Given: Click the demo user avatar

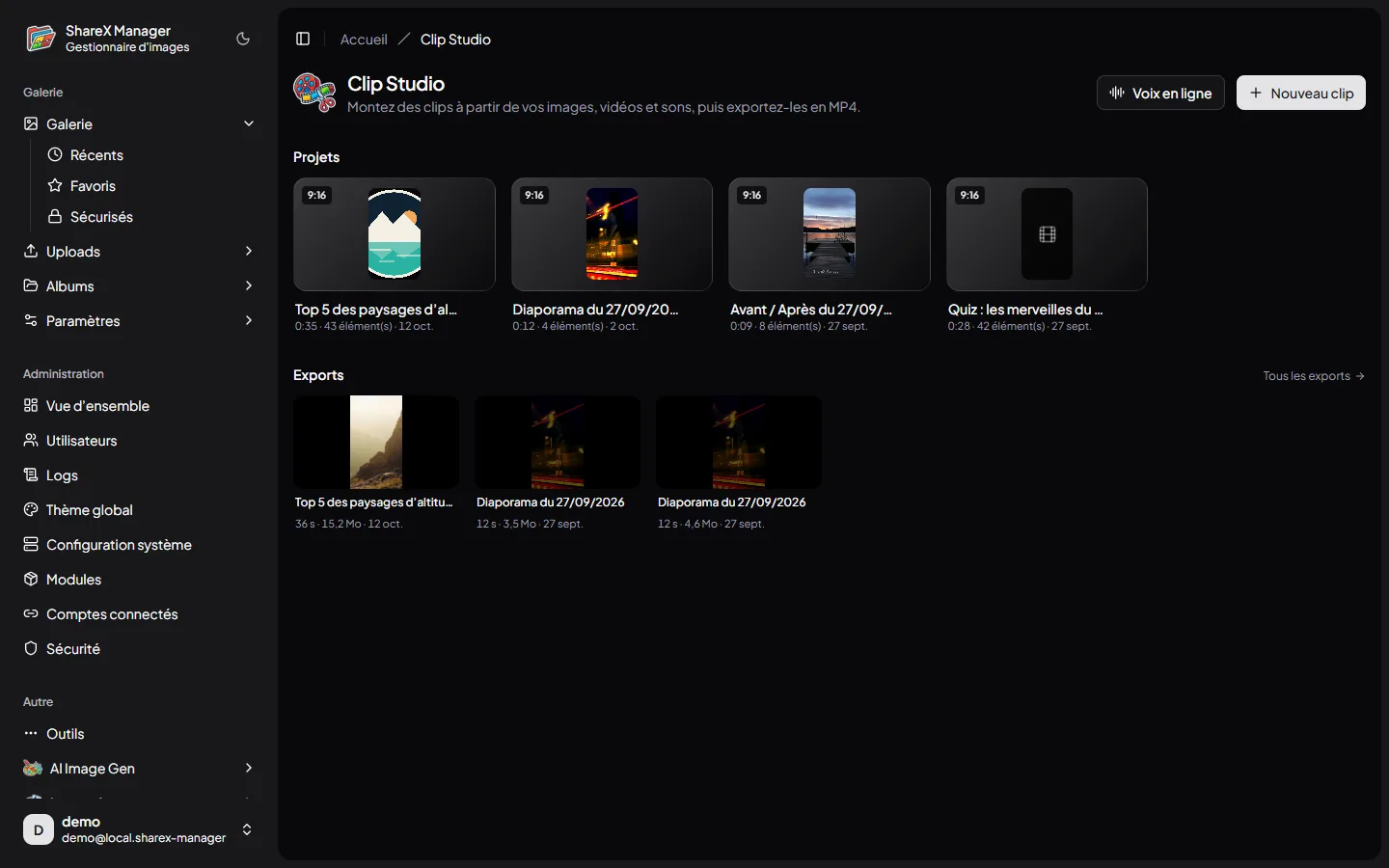Looking at the screenshot, I should click(39, 829).
